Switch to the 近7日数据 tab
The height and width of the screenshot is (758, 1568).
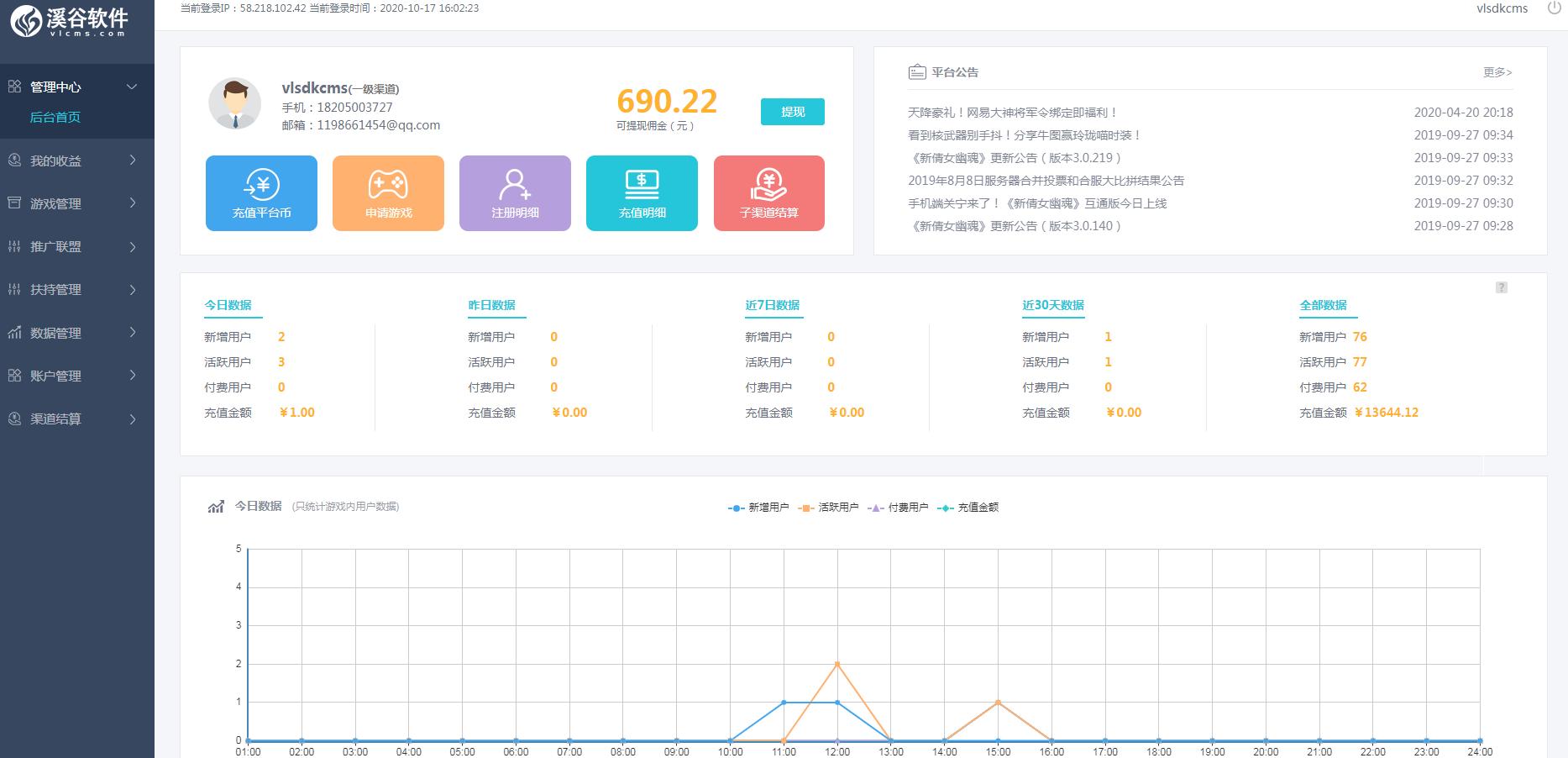coord(772,305)
